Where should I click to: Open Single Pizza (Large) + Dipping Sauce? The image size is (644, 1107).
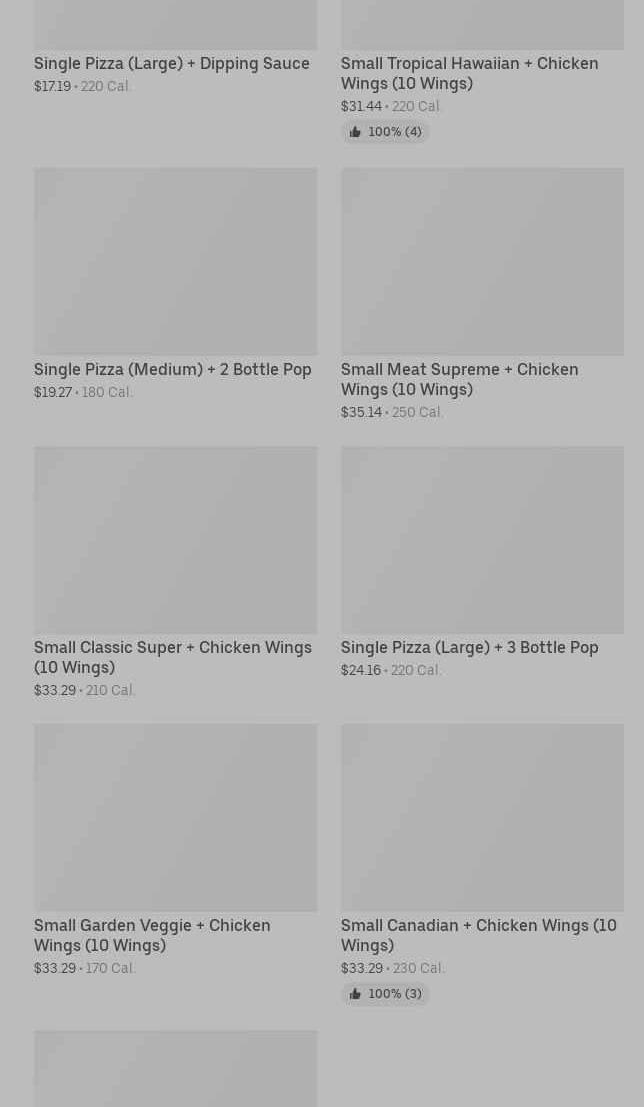pyautogui.click(x=172, y=64)
